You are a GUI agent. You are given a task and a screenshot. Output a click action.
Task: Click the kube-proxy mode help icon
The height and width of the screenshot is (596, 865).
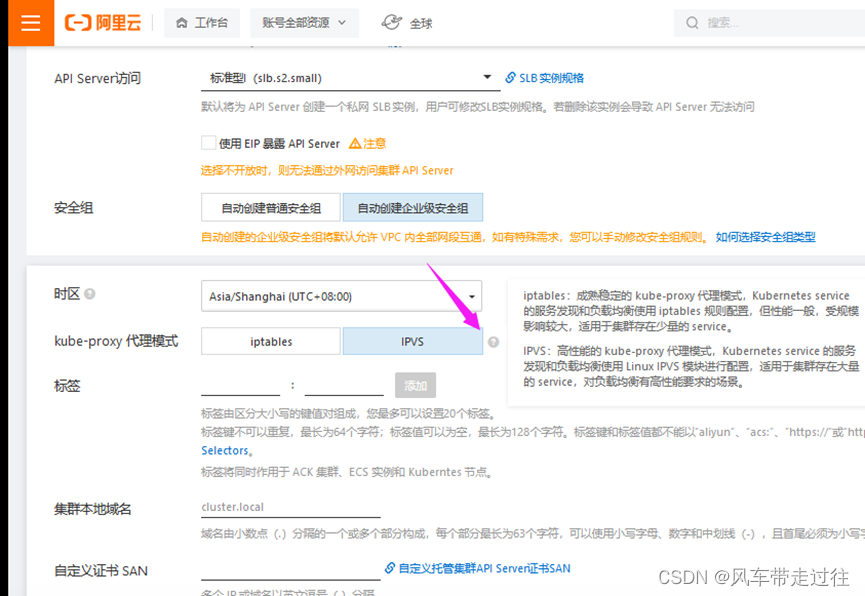tap(493, 342)
